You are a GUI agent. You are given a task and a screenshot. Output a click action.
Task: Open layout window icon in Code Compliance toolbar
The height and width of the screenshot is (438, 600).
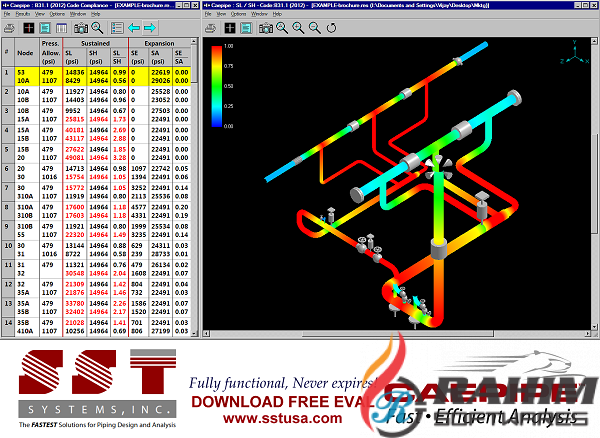coord(45,28)
